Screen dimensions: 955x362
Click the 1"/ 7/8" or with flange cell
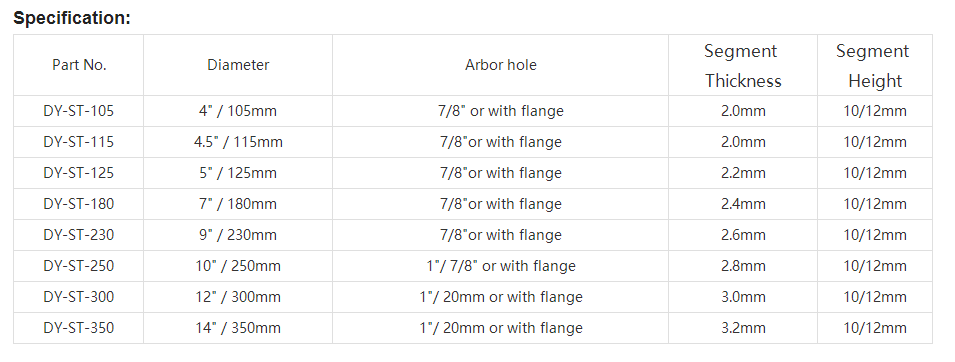click(501, 266)
